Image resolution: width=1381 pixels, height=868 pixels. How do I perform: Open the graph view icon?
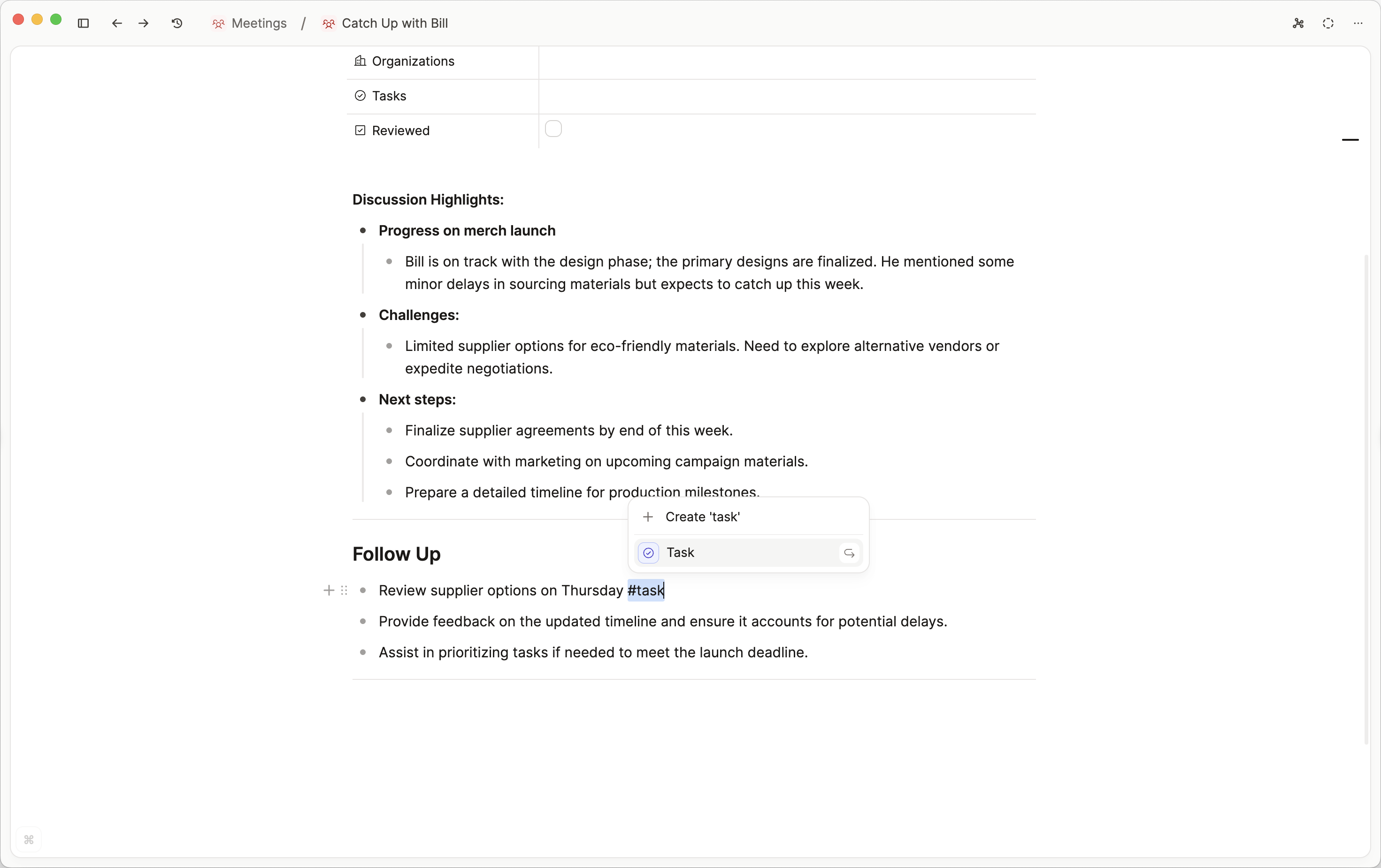pyautogui.click(x=1298, y=23)
